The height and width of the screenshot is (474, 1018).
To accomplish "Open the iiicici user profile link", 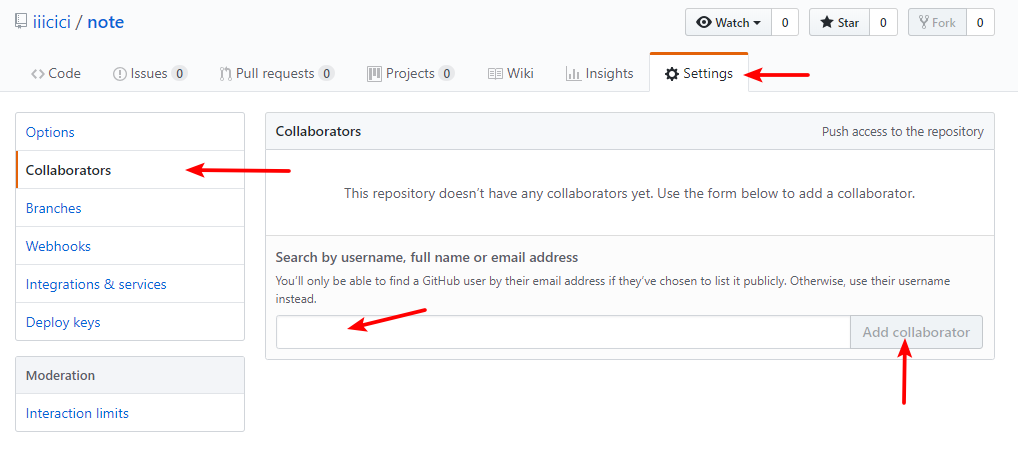I will pos(50,22).
